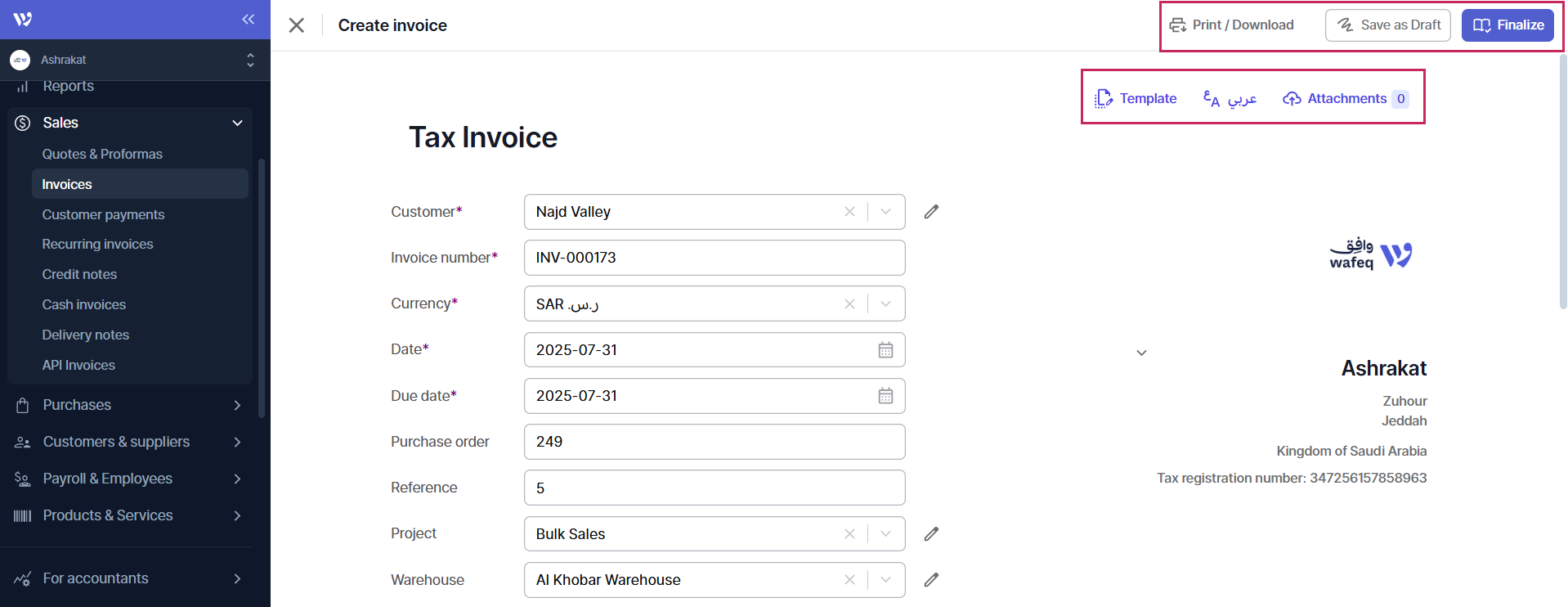Go to Credit notes in sidebar
The height and width of the screenshot is (607, 1568).
(x=79, y=274)
